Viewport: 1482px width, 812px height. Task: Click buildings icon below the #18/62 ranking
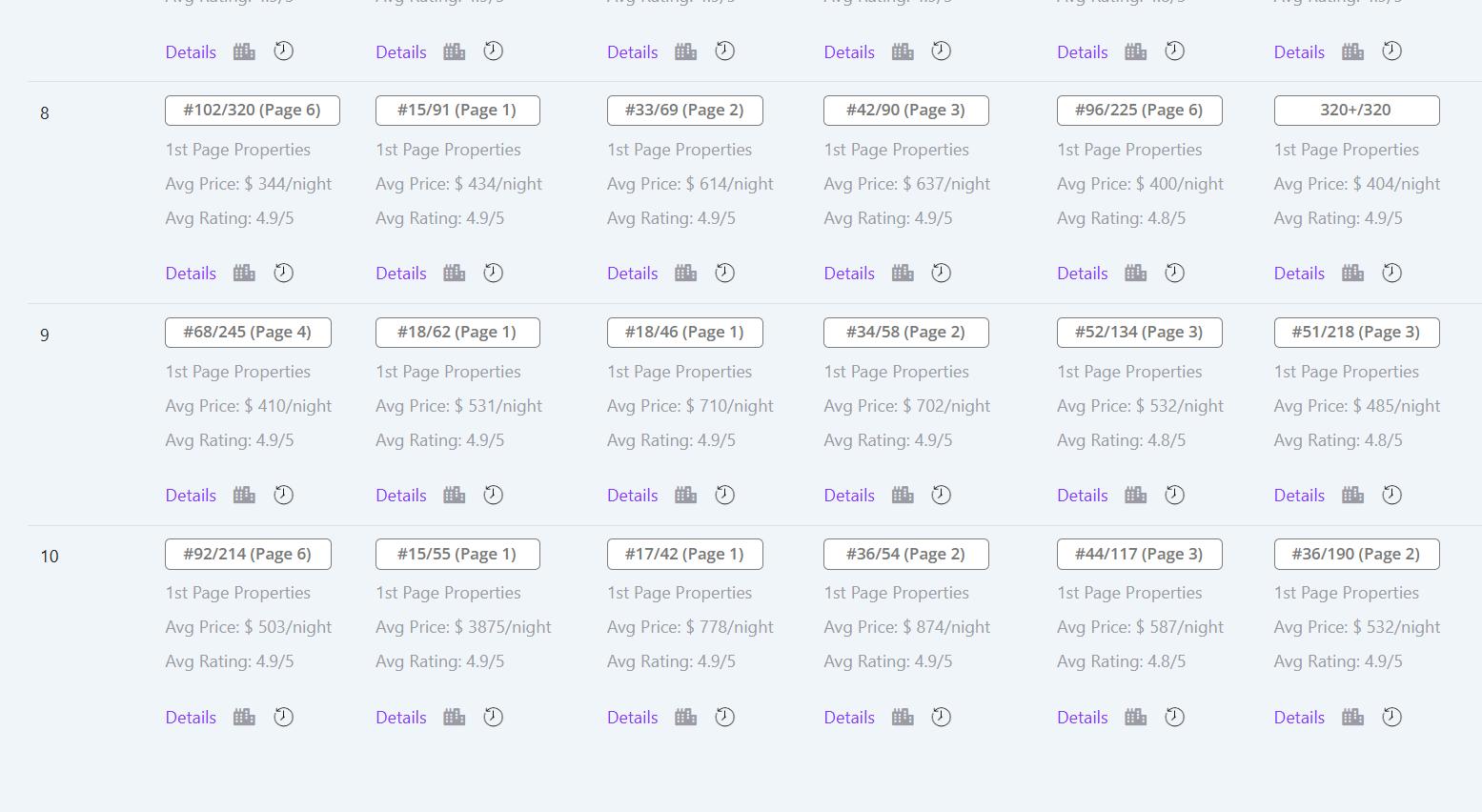point(454,496)
